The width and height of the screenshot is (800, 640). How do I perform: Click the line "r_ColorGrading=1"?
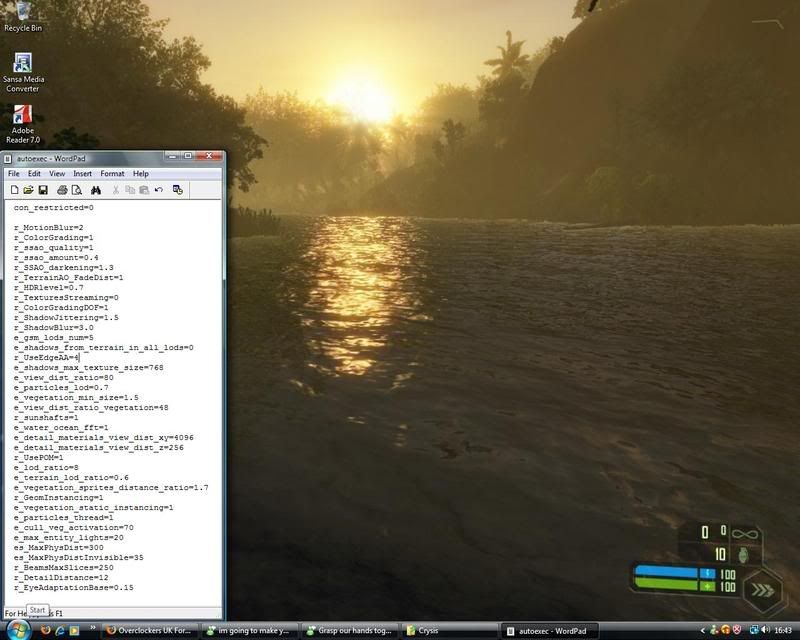tap(54, 238)
